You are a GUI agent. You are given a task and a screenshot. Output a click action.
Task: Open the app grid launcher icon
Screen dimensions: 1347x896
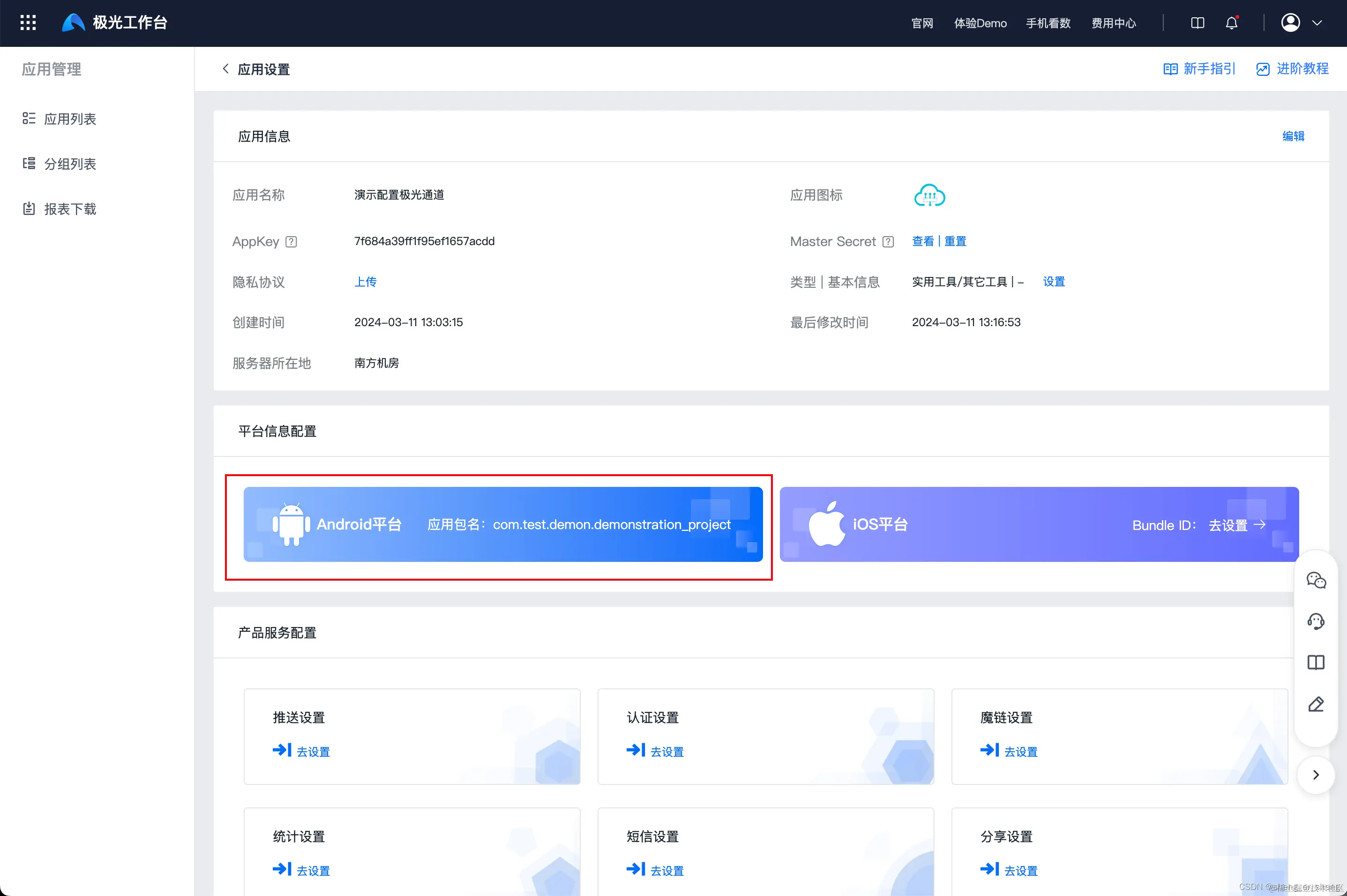[x=28, y=22]
